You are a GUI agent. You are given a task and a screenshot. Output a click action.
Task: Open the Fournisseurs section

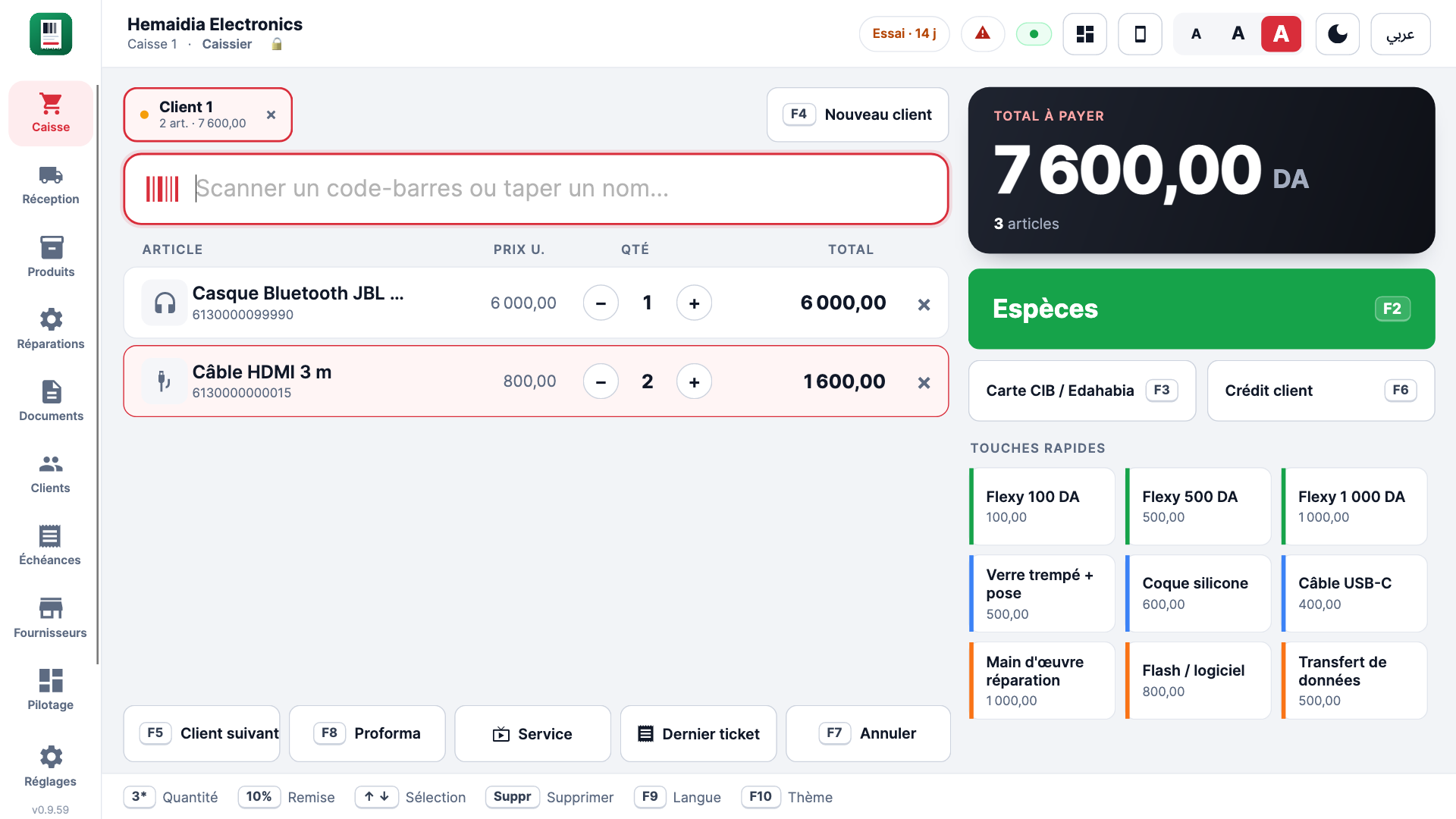51,619
